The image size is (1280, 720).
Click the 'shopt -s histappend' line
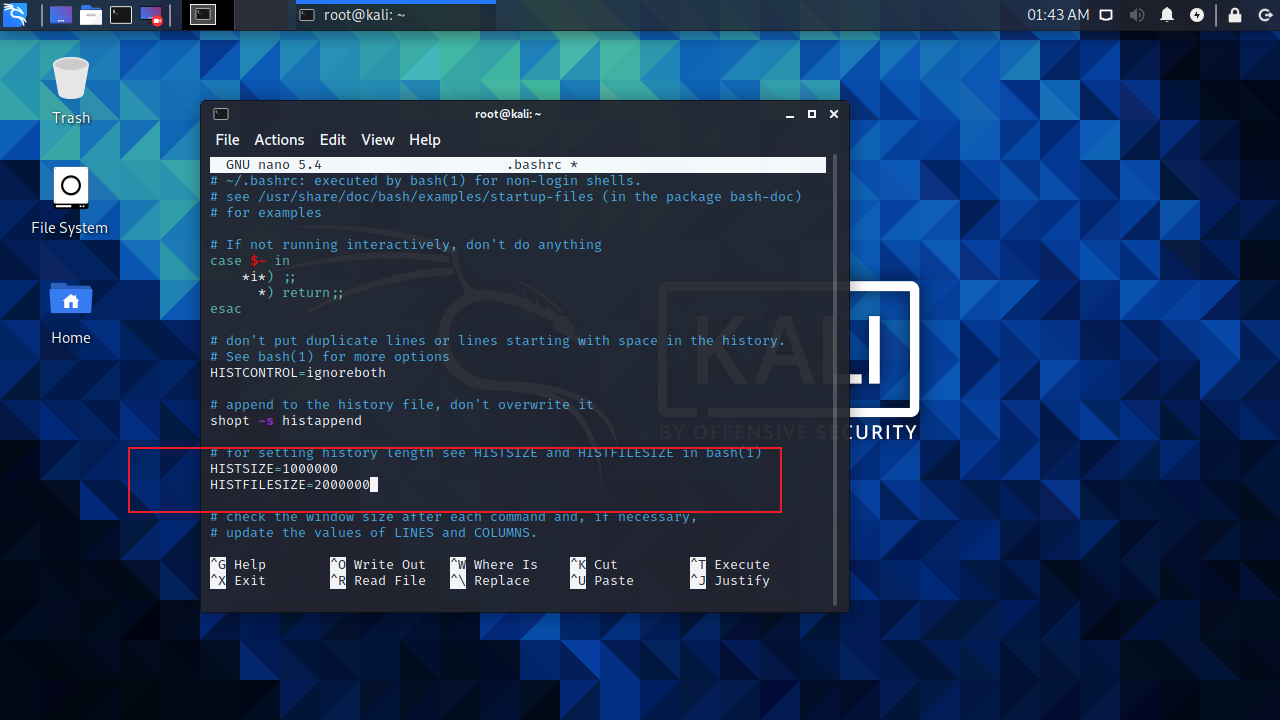click(286, 421)
